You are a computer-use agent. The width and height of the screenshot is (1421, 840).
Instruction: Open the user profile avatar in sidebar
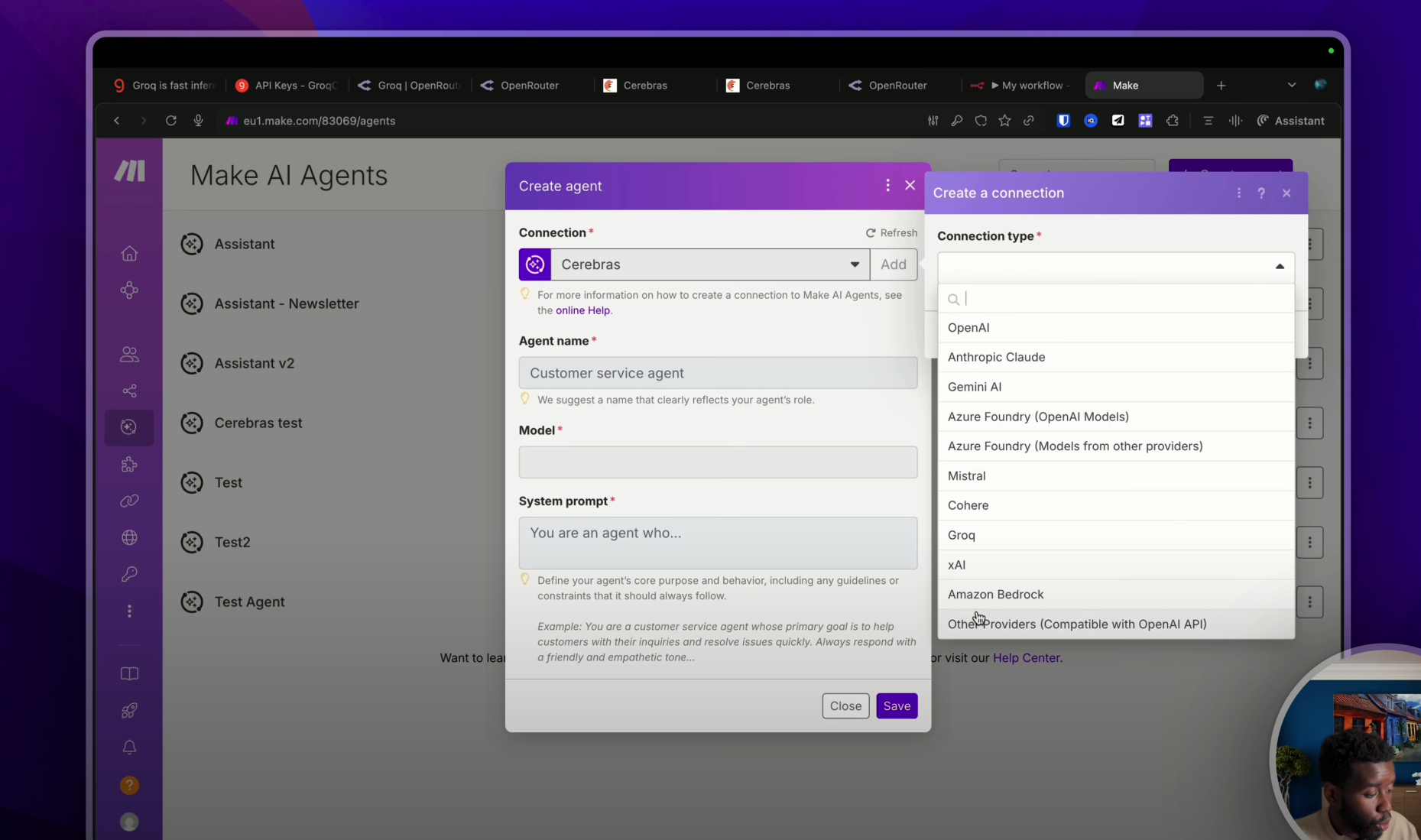(x=129, y=822)
